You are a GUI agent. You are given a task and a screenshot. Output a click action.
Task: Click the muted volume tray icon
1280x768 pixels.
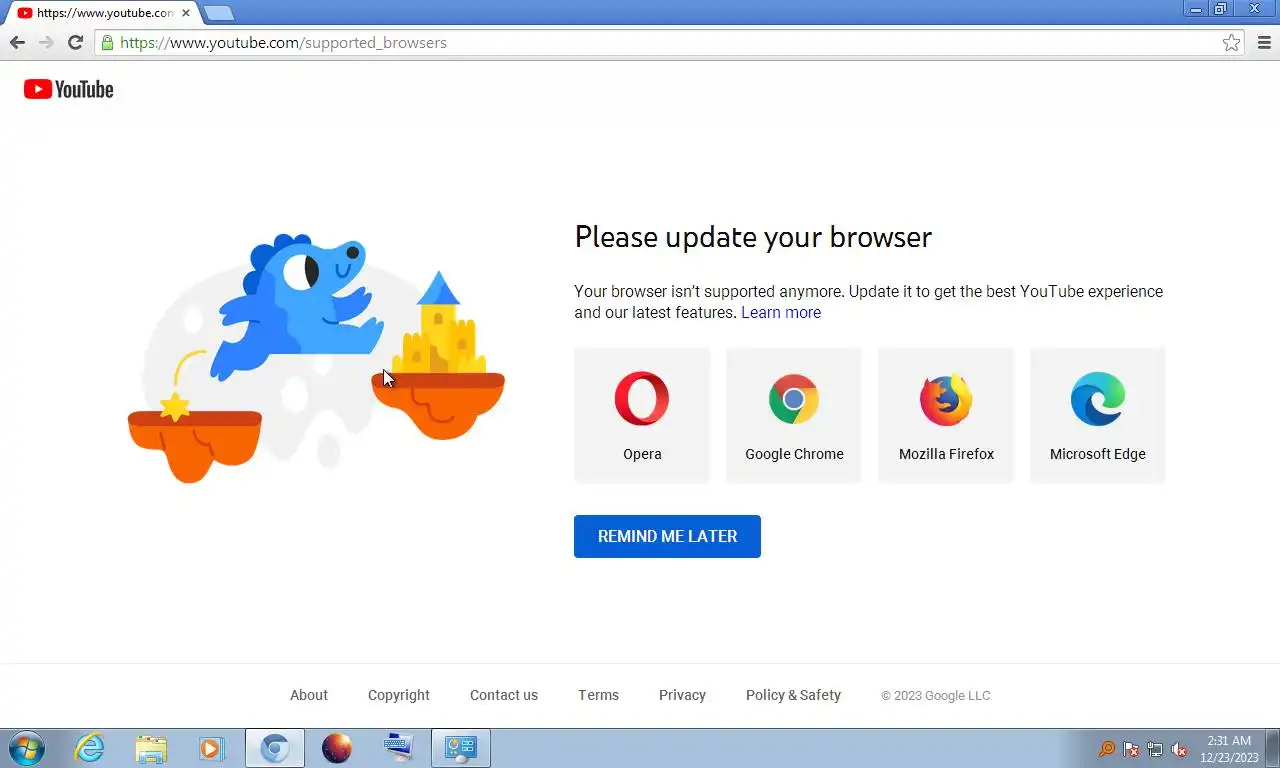1179,749
